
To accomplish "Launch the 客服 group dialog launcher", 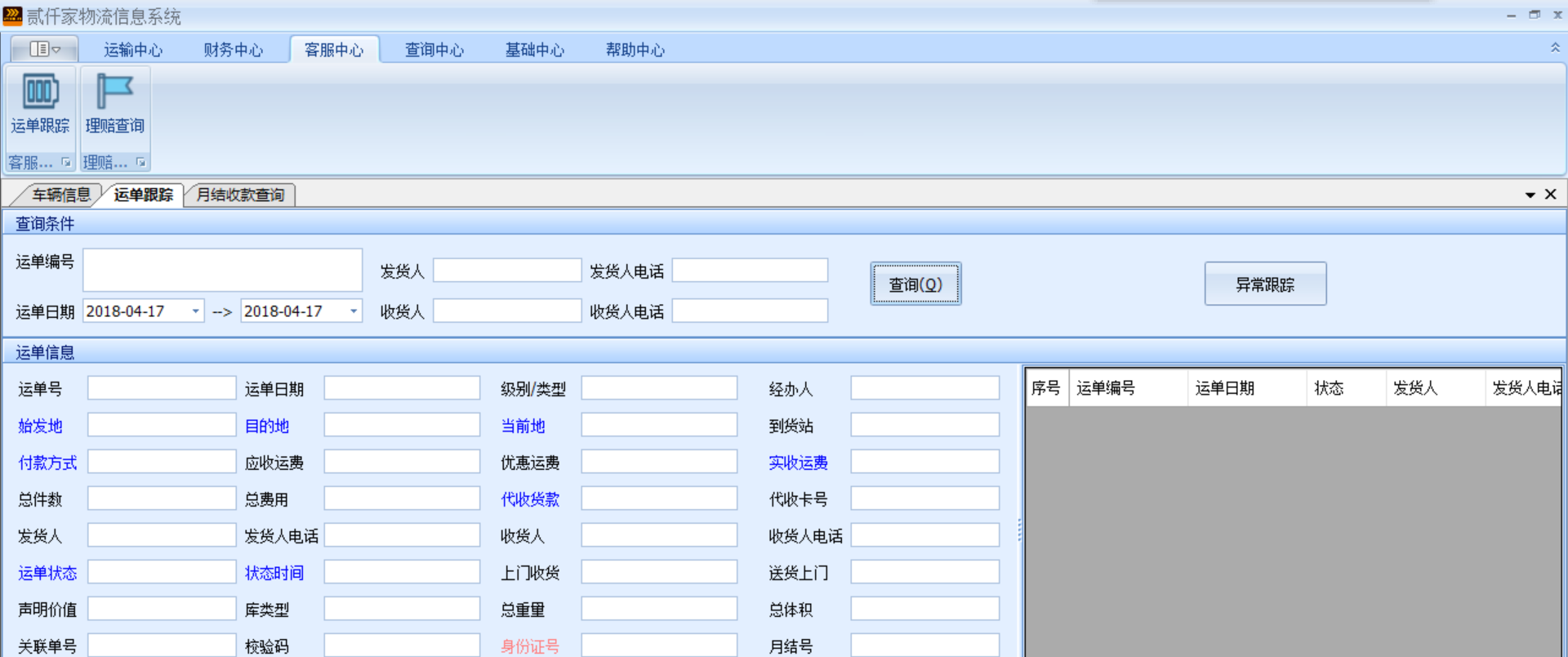I will click(66, 163).
